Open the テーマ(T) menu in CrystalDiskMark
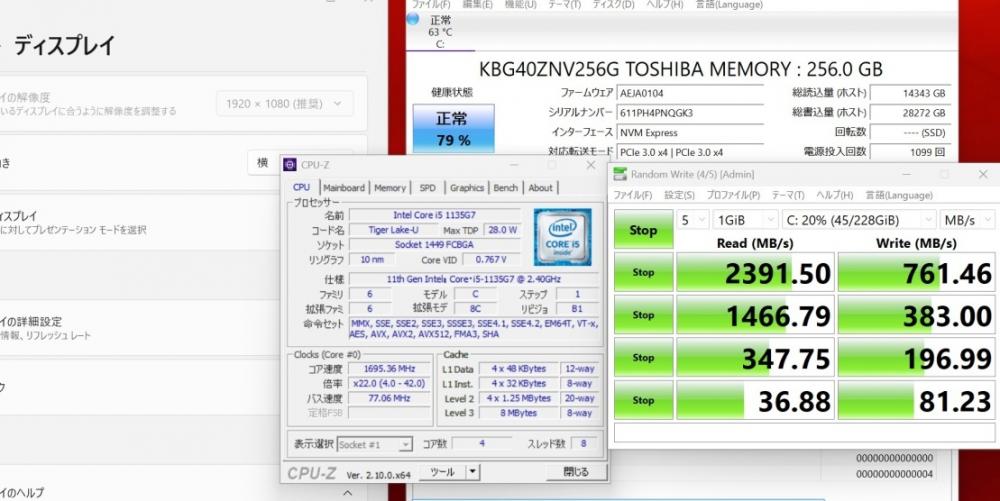This screenshot has width=1000, height=501. click(x=788, y=195)
